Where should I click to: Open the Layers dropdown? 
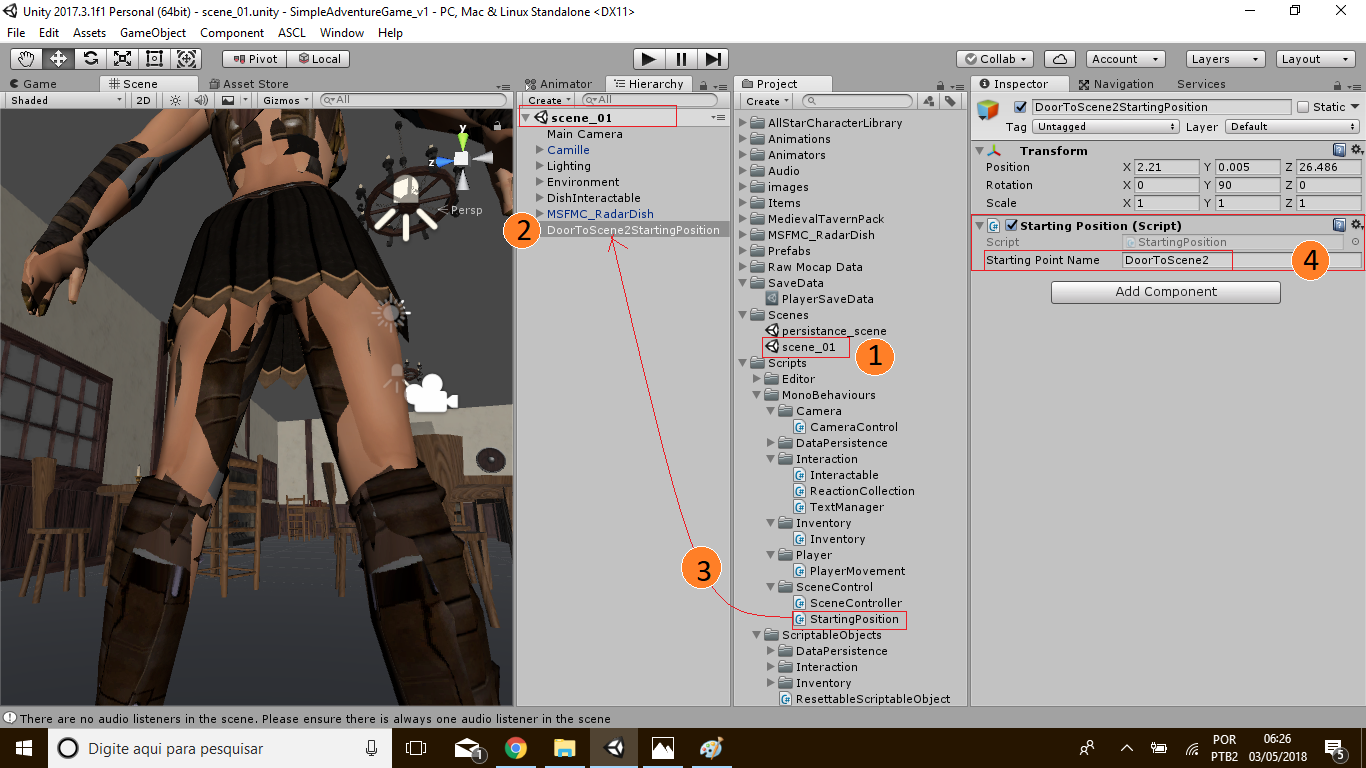point(1224,58)
